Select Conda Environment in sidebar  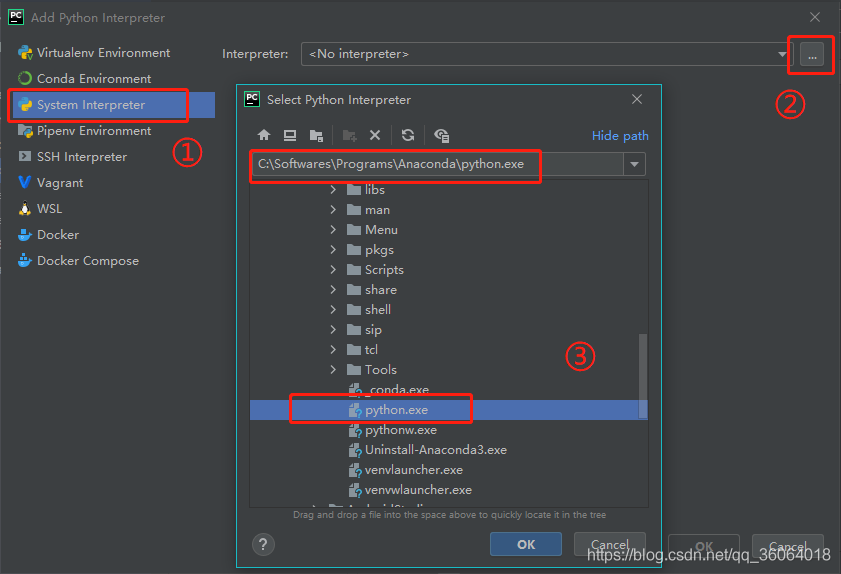(x=94, y=78)
